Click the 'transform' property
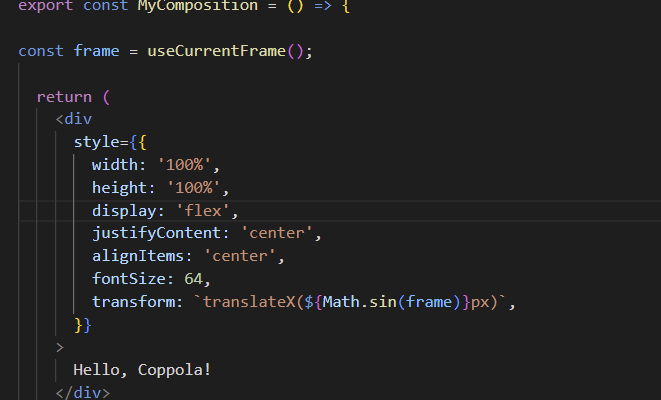Screen dimensions: 661x400 pyautogui.click(x=133, y=302)
